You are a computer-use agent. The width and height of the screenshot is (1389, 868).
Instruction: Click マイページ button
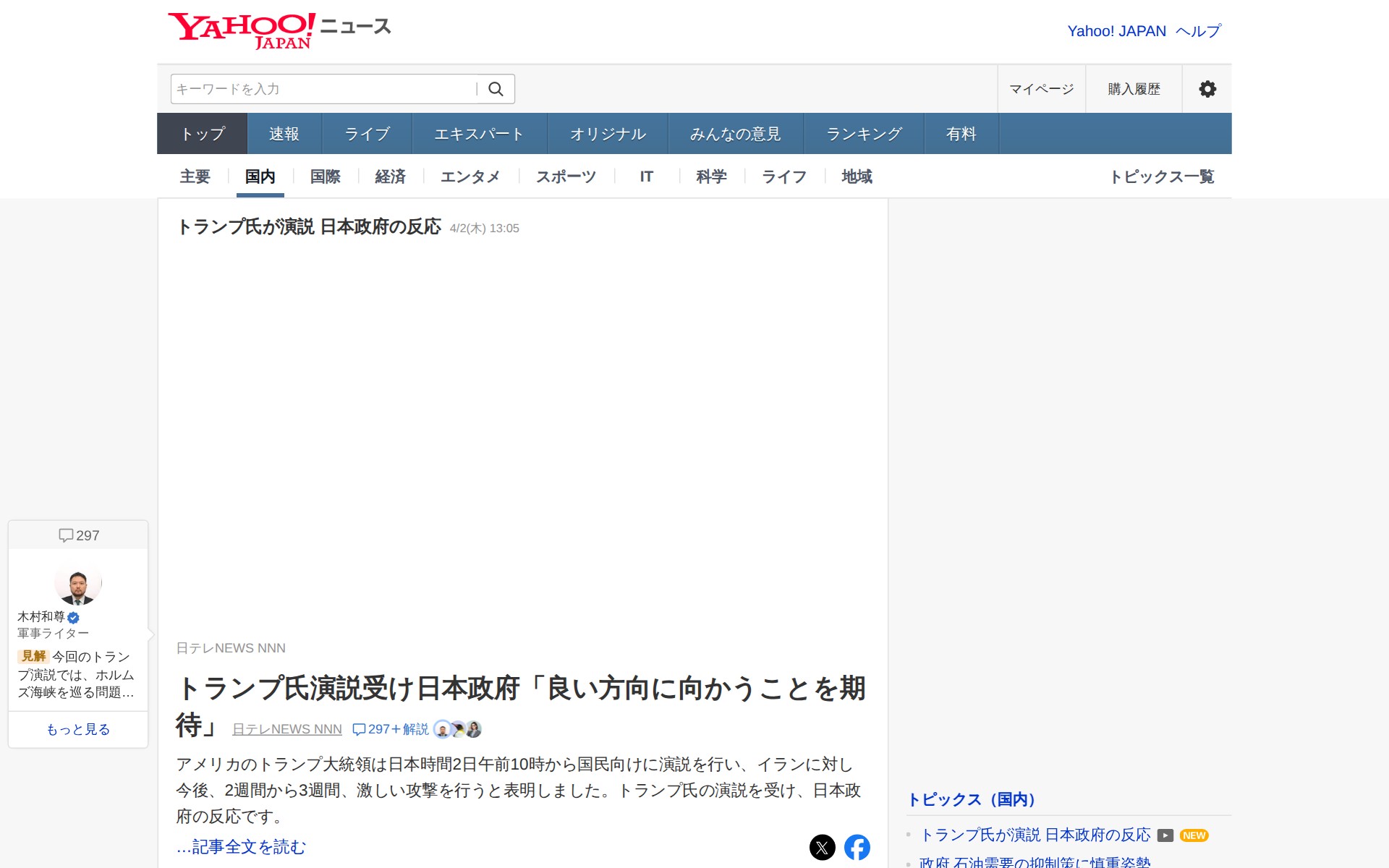point(1041,89)
